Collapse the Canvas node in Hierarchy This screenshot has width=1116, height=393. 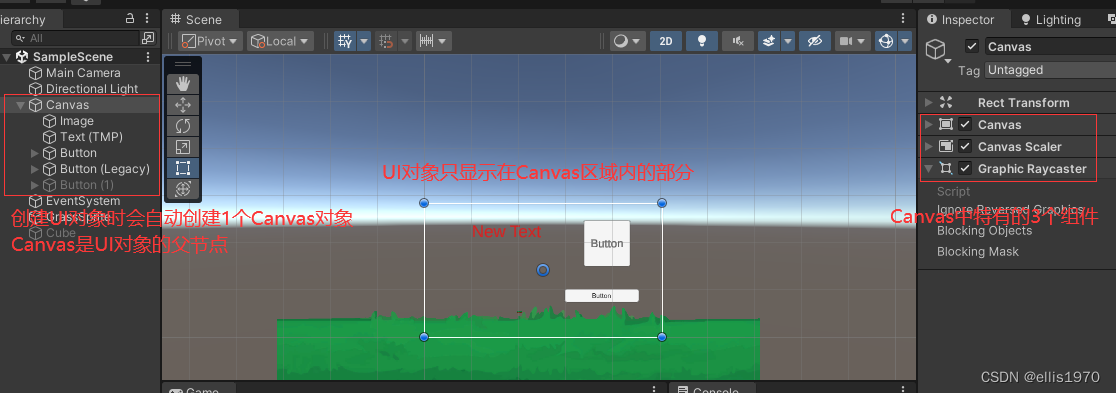[21, 105]
